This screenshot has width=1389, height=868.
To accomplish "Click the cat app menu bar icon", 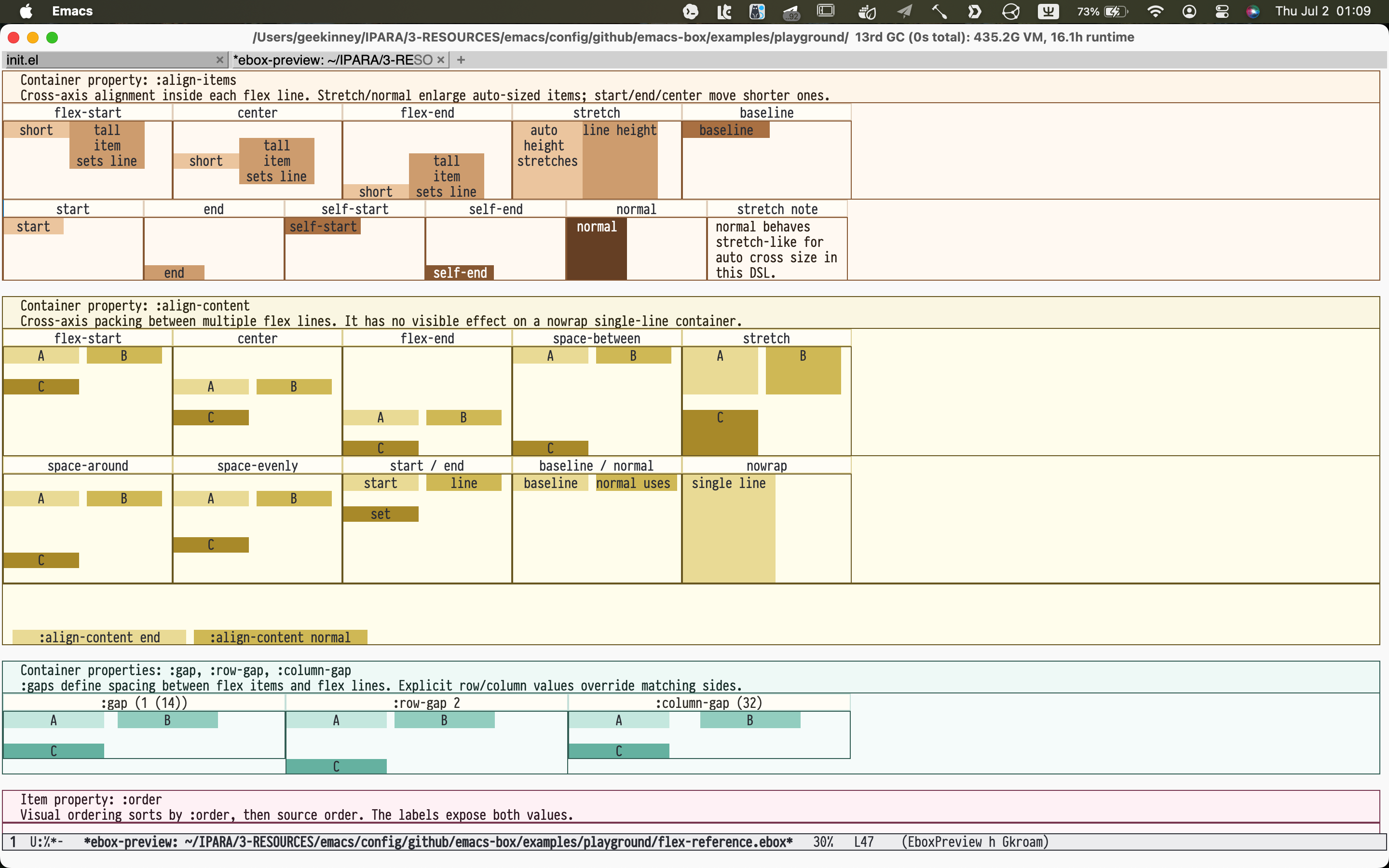I will click(757, 12).
